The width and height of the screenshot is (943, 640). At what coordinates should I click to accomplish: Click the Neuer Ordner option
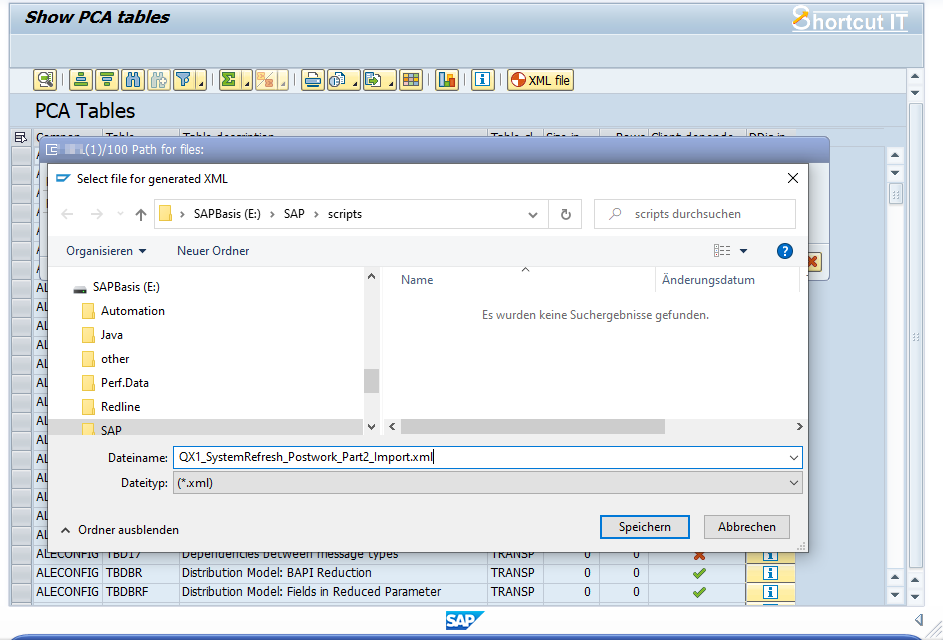point(212,250)
